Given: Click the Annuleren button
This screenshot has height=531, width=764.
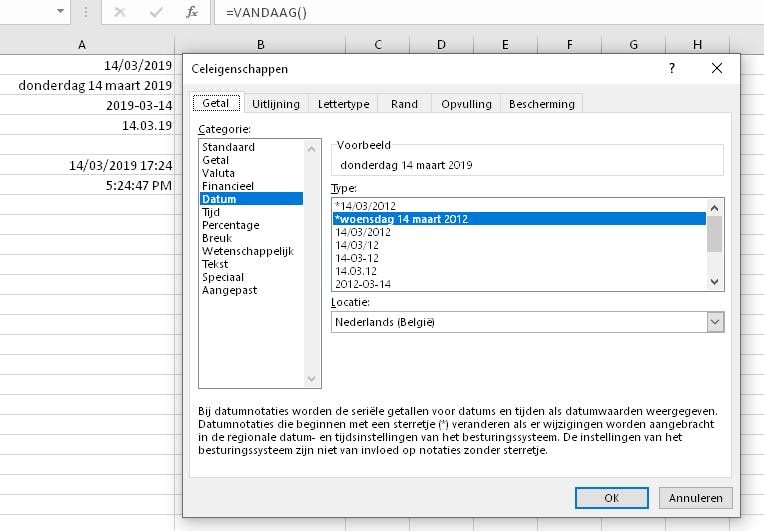Looking at the screenshot, I should coord(695,498).
